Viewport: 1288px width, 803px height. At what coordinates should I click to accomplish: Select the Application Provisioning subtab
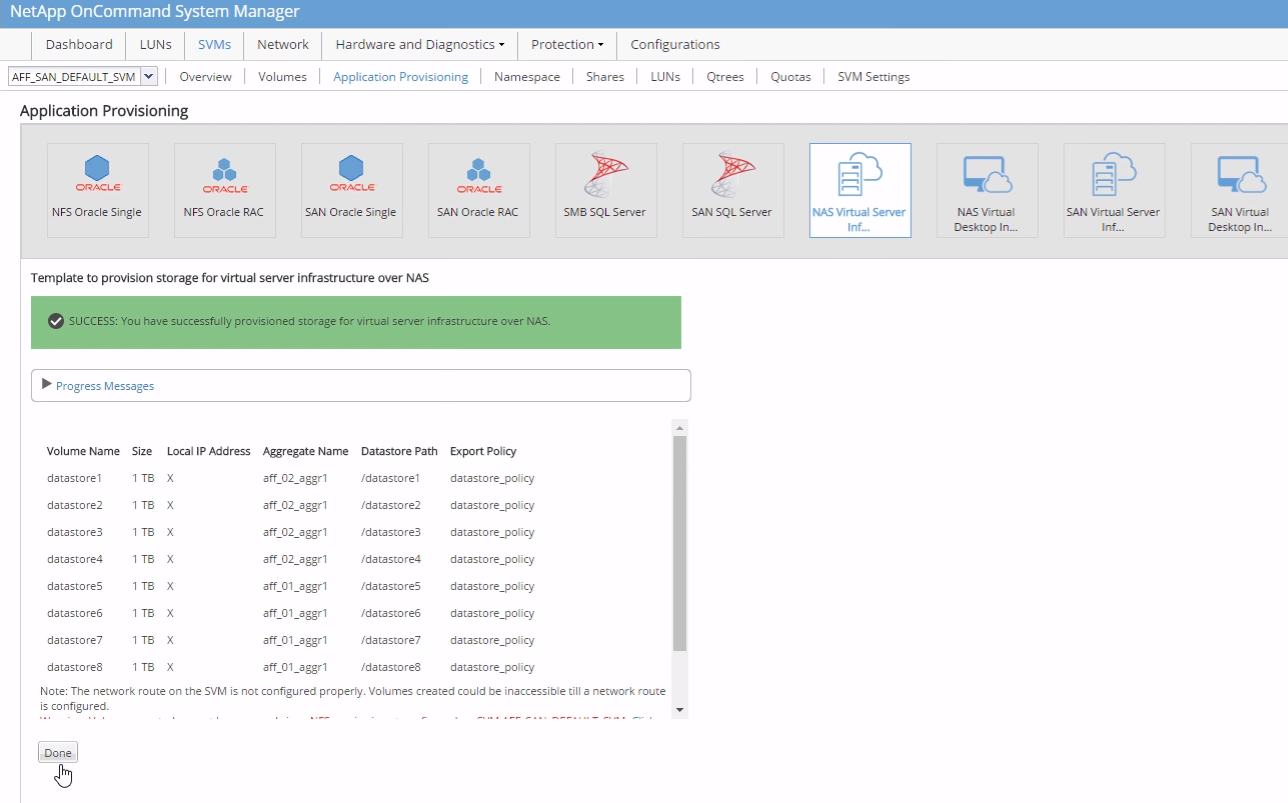(401, 76)
